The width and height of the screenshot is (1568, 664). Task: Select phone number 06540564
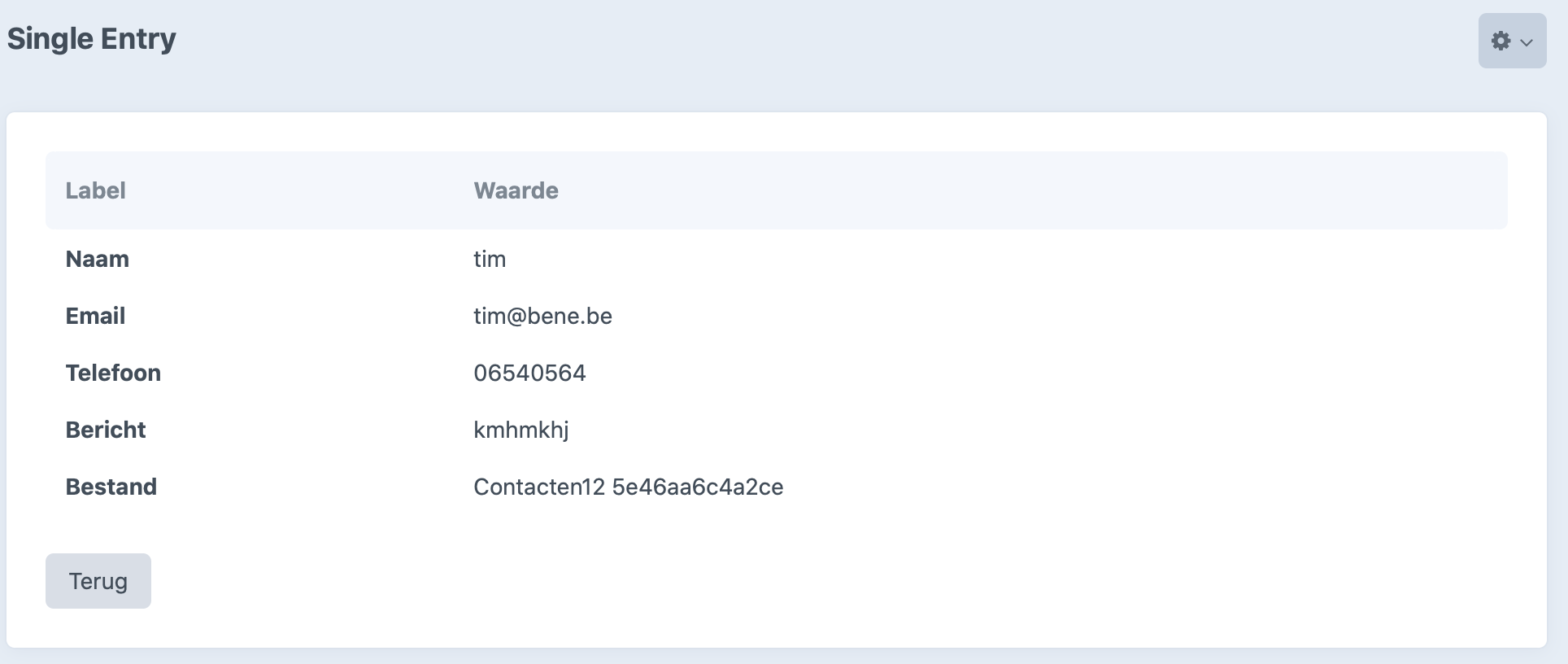pyautogui.click(x=529, y=373)
